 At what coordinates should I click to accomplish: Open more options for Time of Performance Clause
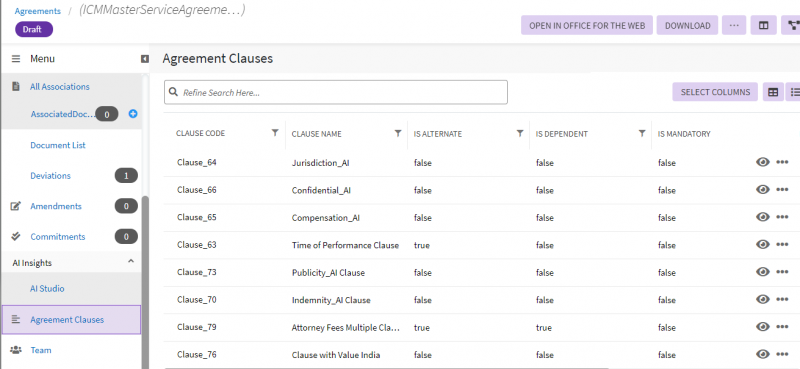tap(782, 244)
